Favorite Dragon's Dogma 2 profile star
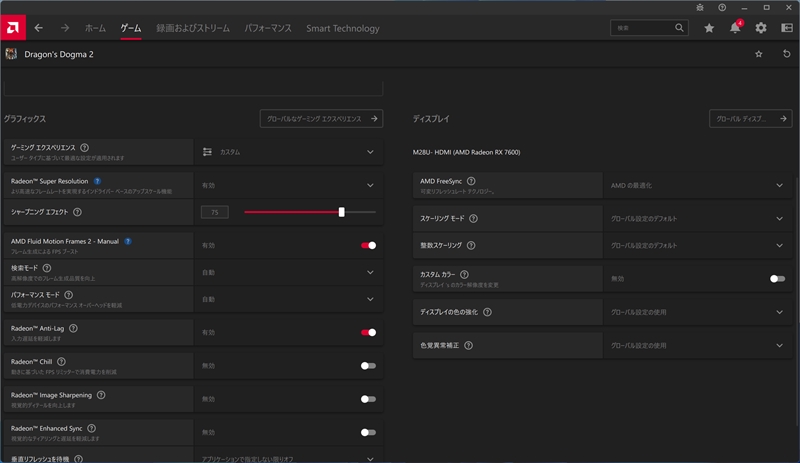Screen dimensions: 800x463 click(x=759, y=54)
